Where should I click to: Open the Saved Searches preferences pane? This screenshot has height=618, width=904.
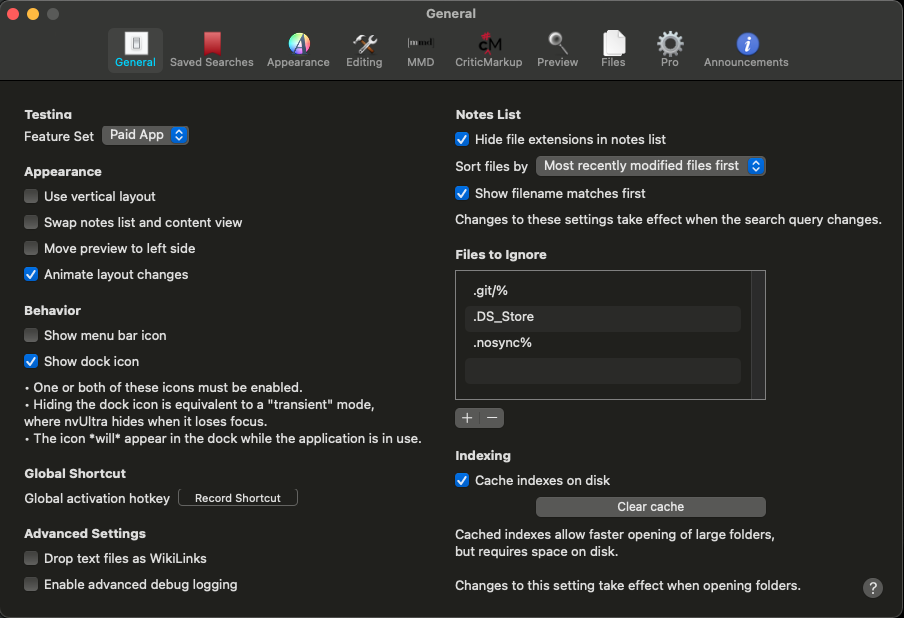211,50
